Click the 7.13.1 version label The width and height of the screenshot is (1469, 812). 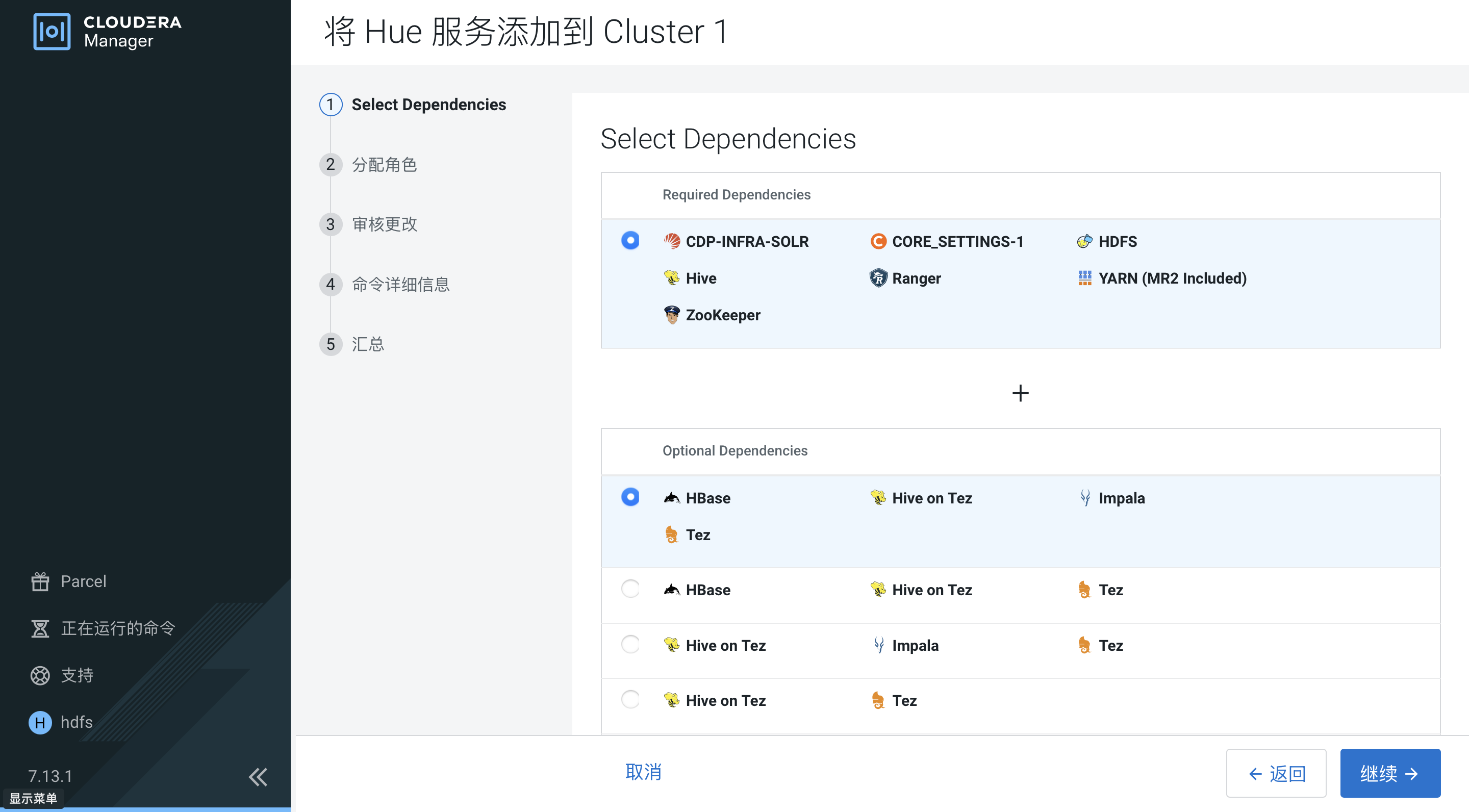pyautogui.click(x=50, y=776)
